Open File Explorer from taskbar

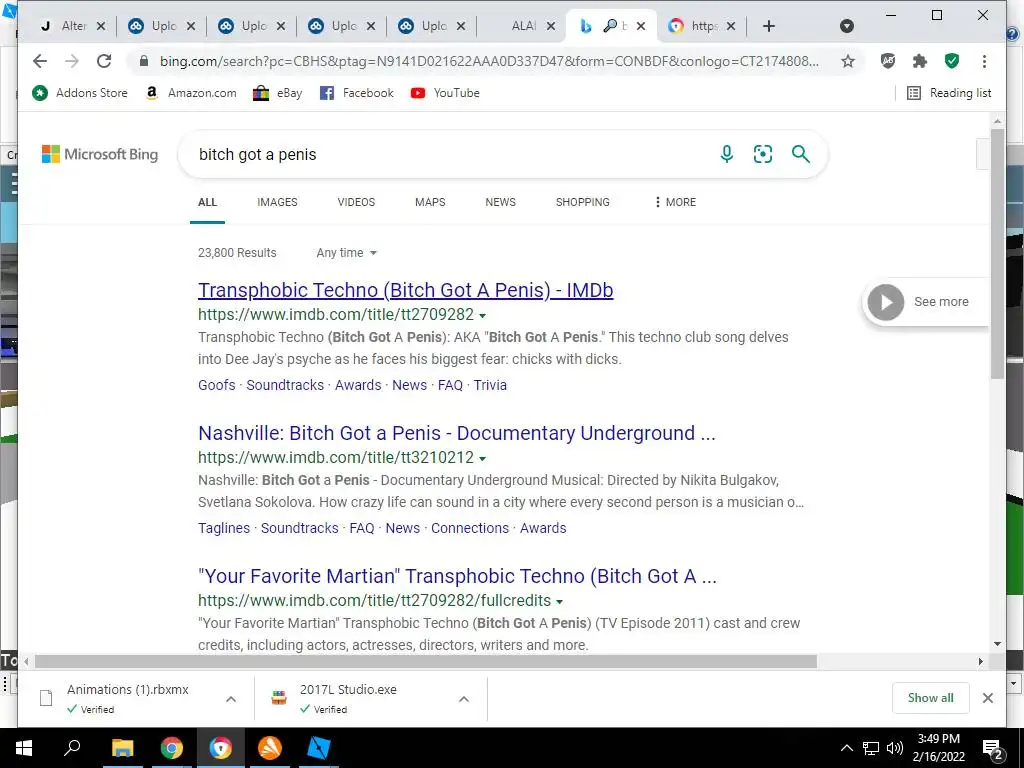point(122,748)
